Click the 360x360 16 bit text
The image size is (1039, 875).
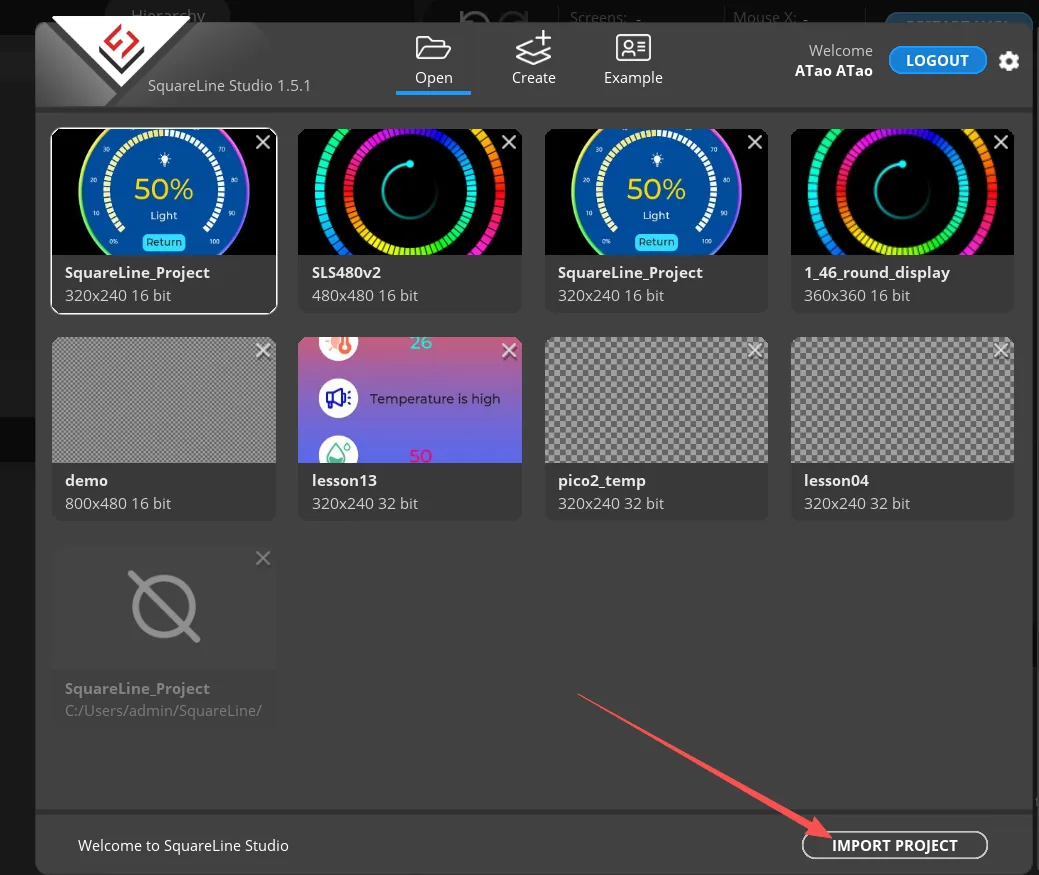(856, 295)
